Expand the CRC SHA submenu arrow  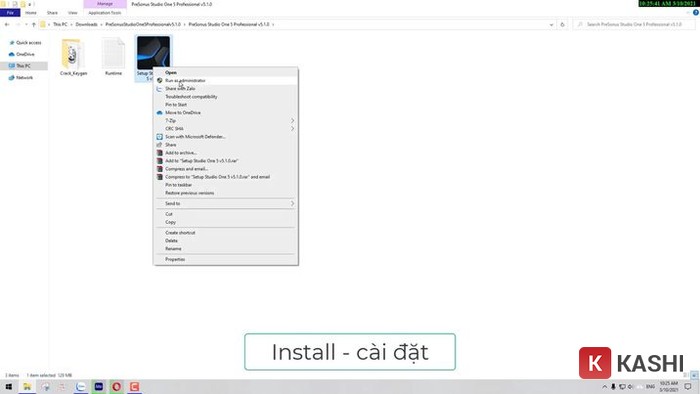(x=292, y=129)
